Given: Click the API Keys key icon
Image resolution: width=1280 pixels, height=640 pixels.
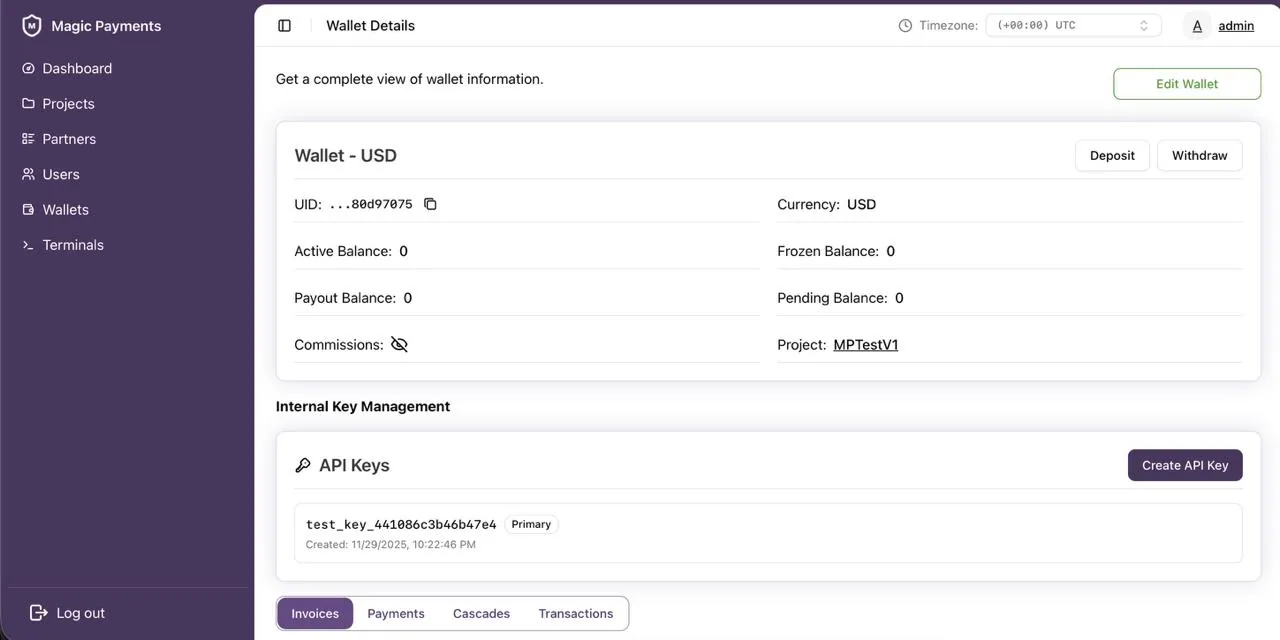Looking at the screenshot, I should click(x=303, y=465).
